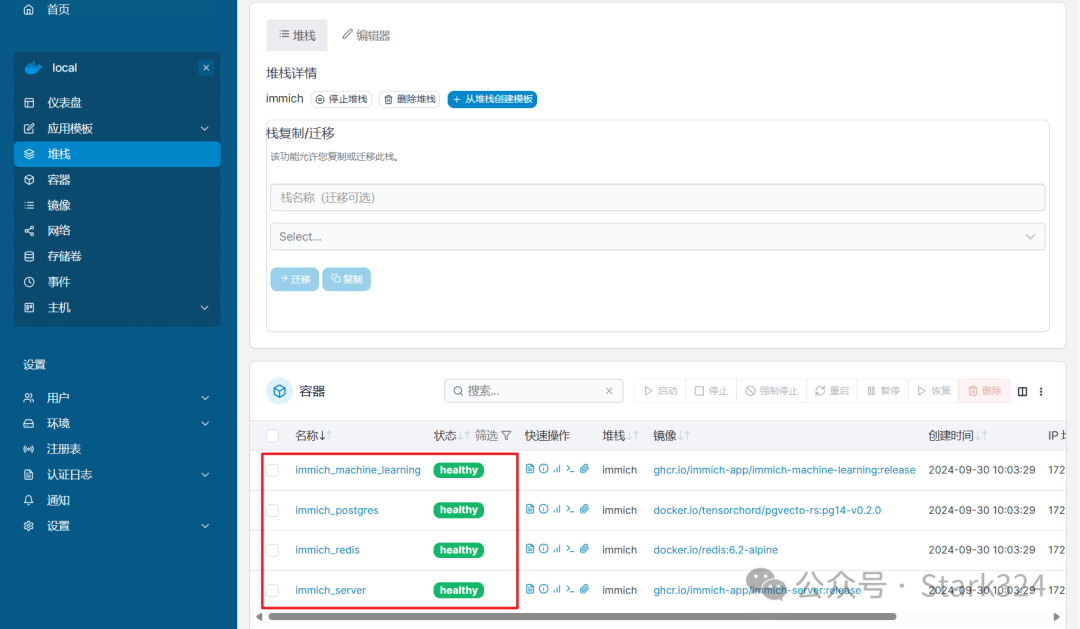Check the immich_machine_learning row checkbox
The image size is (1080, 629).
tap(273, 470)
